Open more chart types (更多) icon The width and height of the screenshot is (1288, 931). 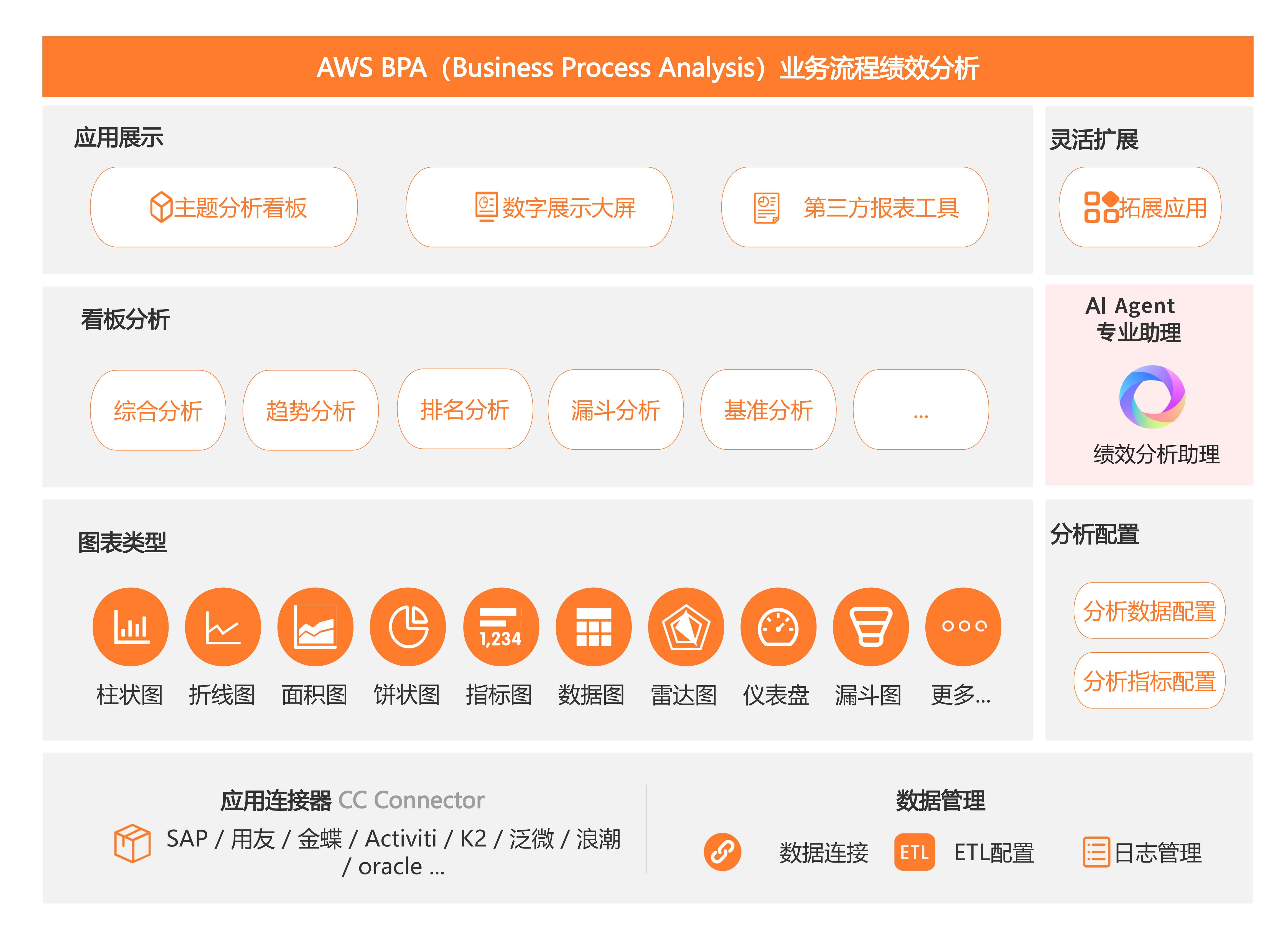[x=963, y=626]
